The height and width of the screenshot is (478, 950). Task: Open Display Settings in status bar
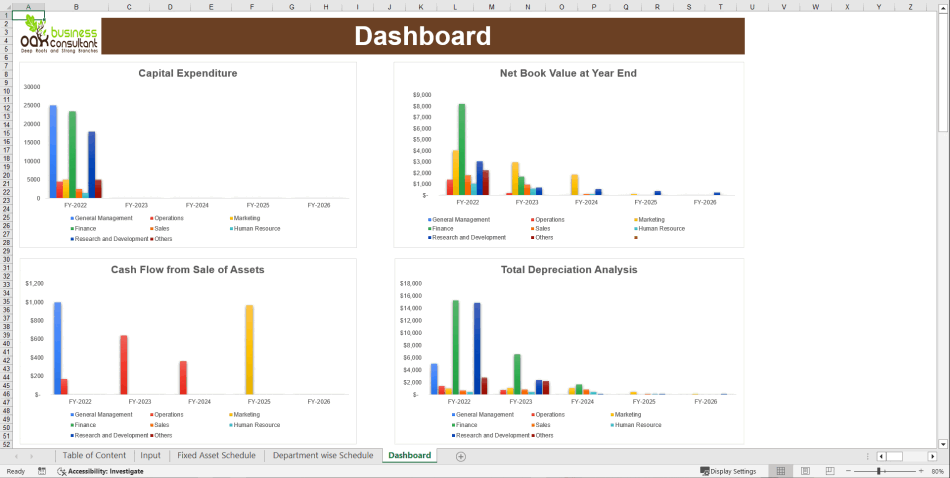(728, 471)
